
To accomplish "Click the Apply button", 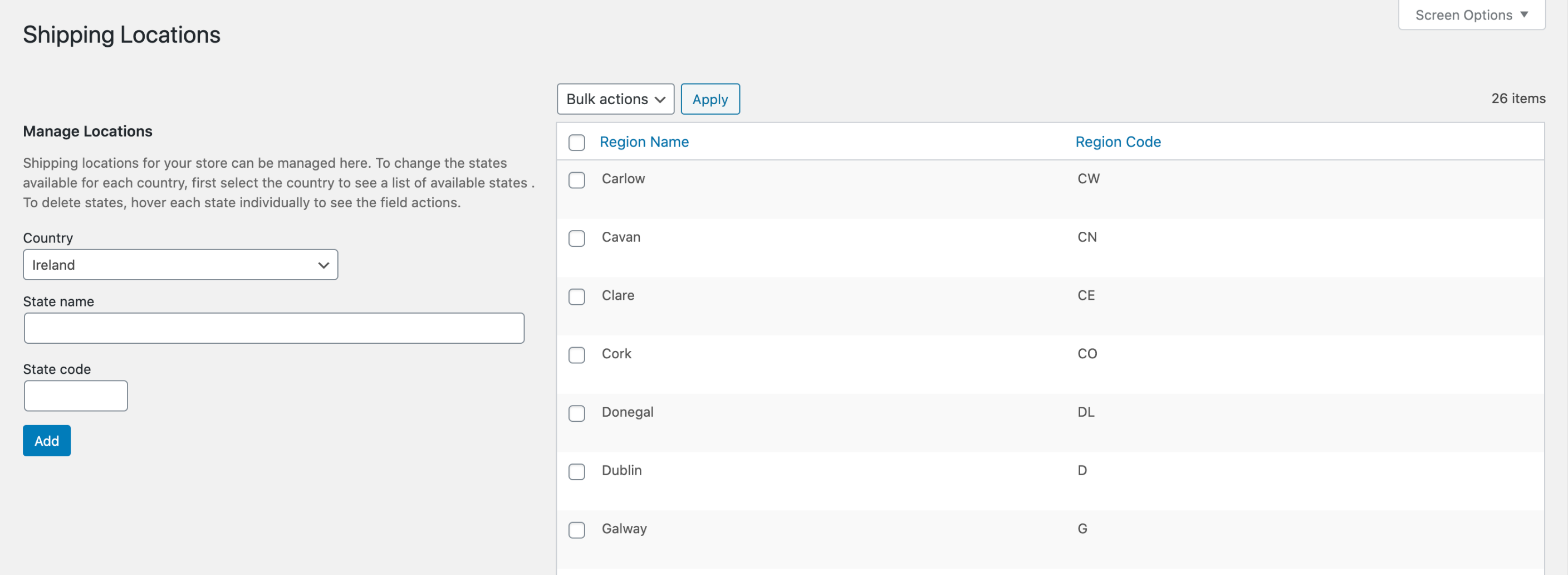I will point(710,99).
